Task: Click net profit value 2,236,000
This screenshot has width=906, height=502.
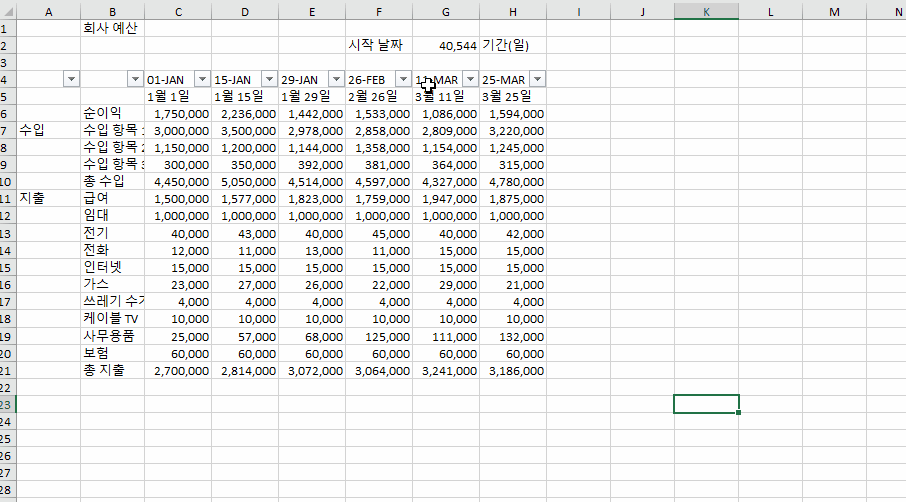Action: pos(245,114)
